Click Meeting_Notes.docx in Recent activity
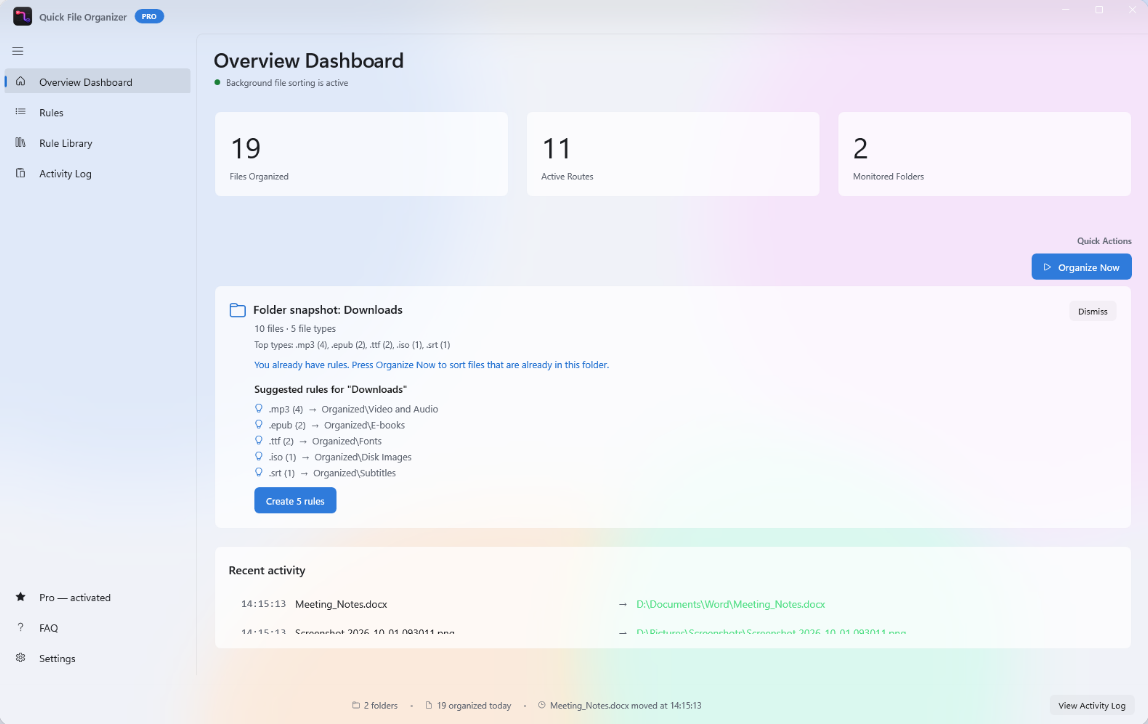 coord(341,604)
